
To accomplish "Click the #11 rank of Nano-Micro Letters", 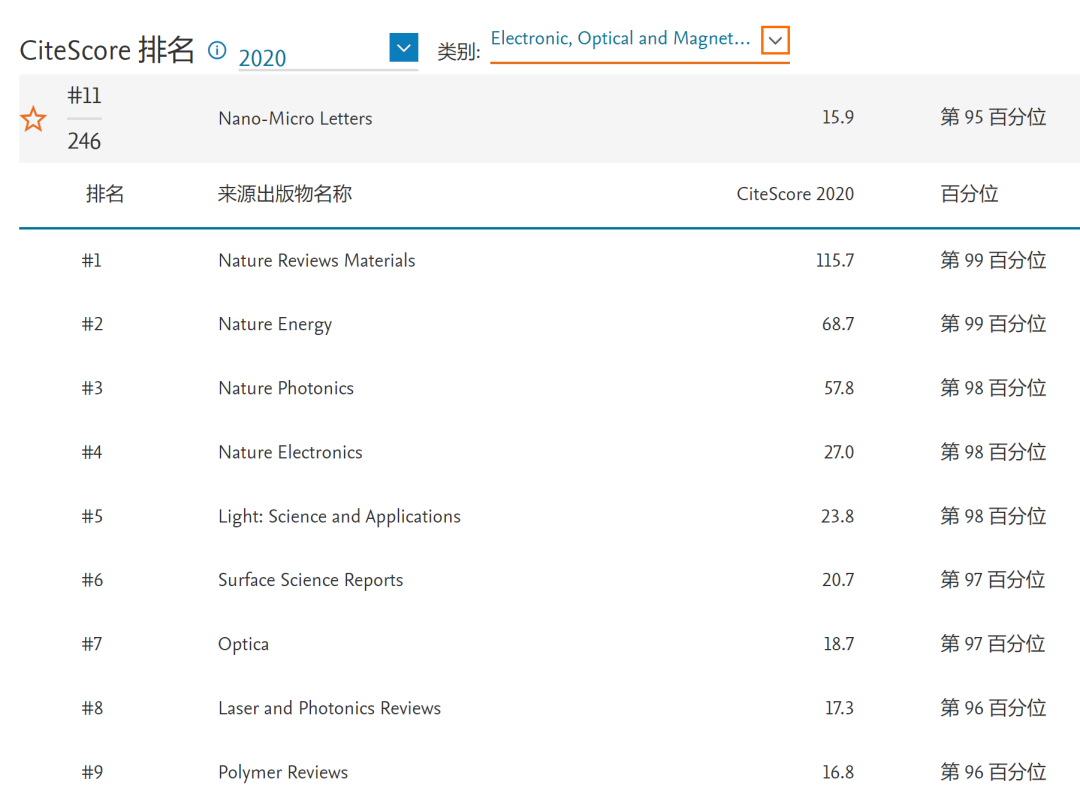I will click(84, 96).
